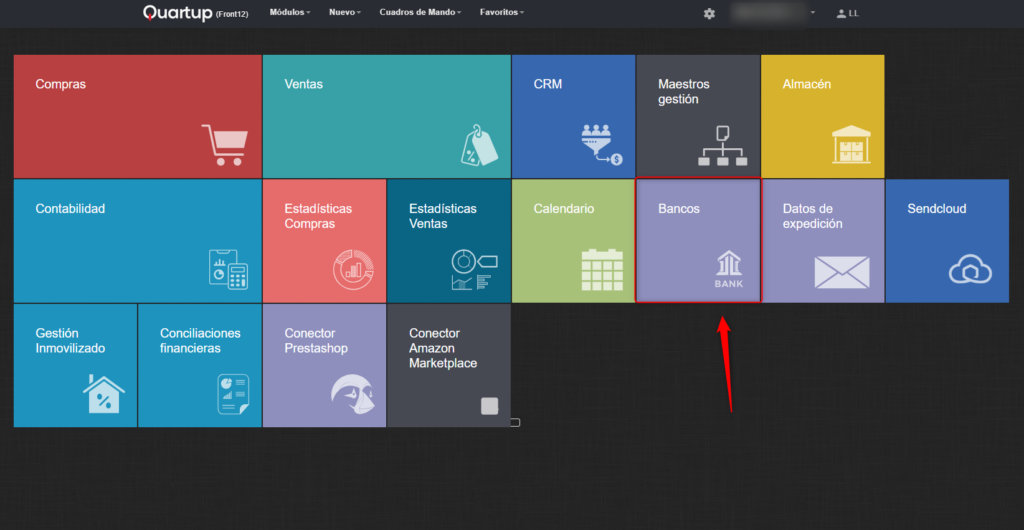The width and height of the screenshot is (1024, 530).
Task: Click the shopping cart icon in Compras
Action: (x=222, y=145)
